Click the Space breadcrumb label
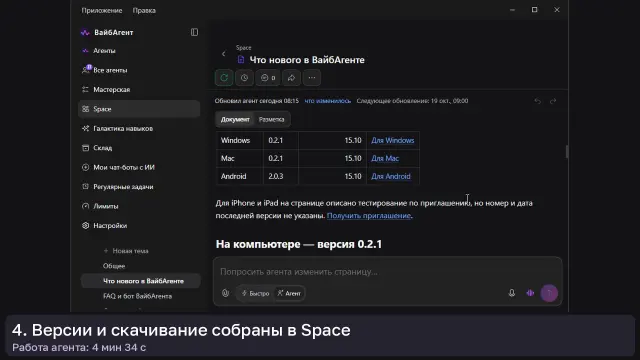This screenshot has width=640, height=360. coord(243,48)
